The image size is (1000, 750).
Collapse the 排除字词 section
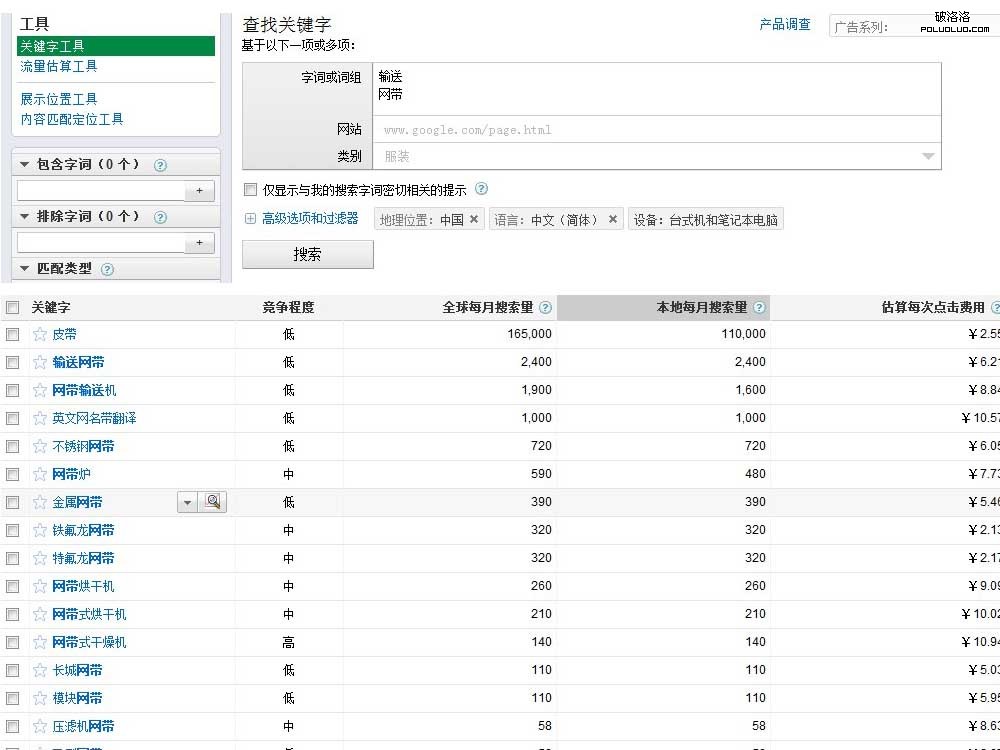click(25, 217)
